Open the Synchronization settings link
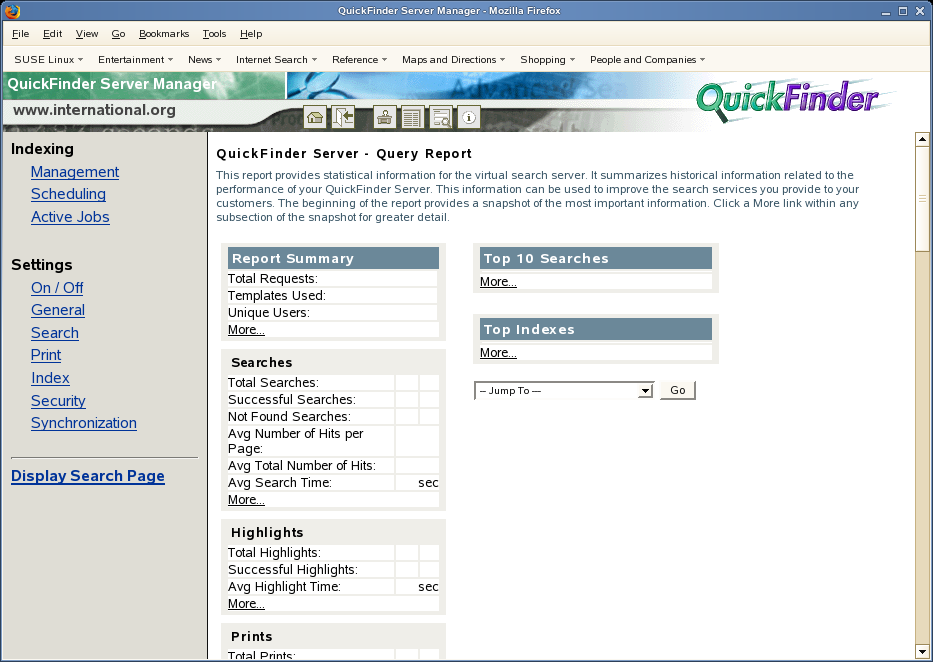 (x=84, y=423)
